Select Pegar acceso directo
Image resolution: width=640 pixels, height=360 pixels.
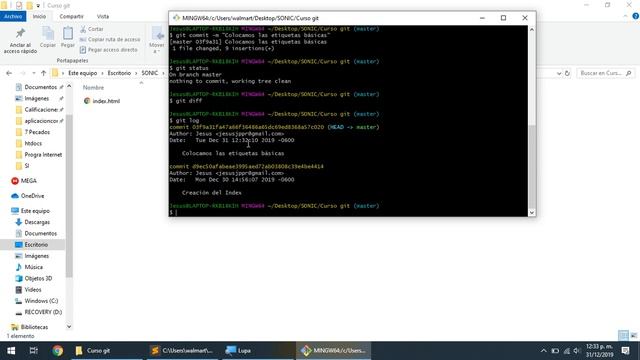(109, 50)
